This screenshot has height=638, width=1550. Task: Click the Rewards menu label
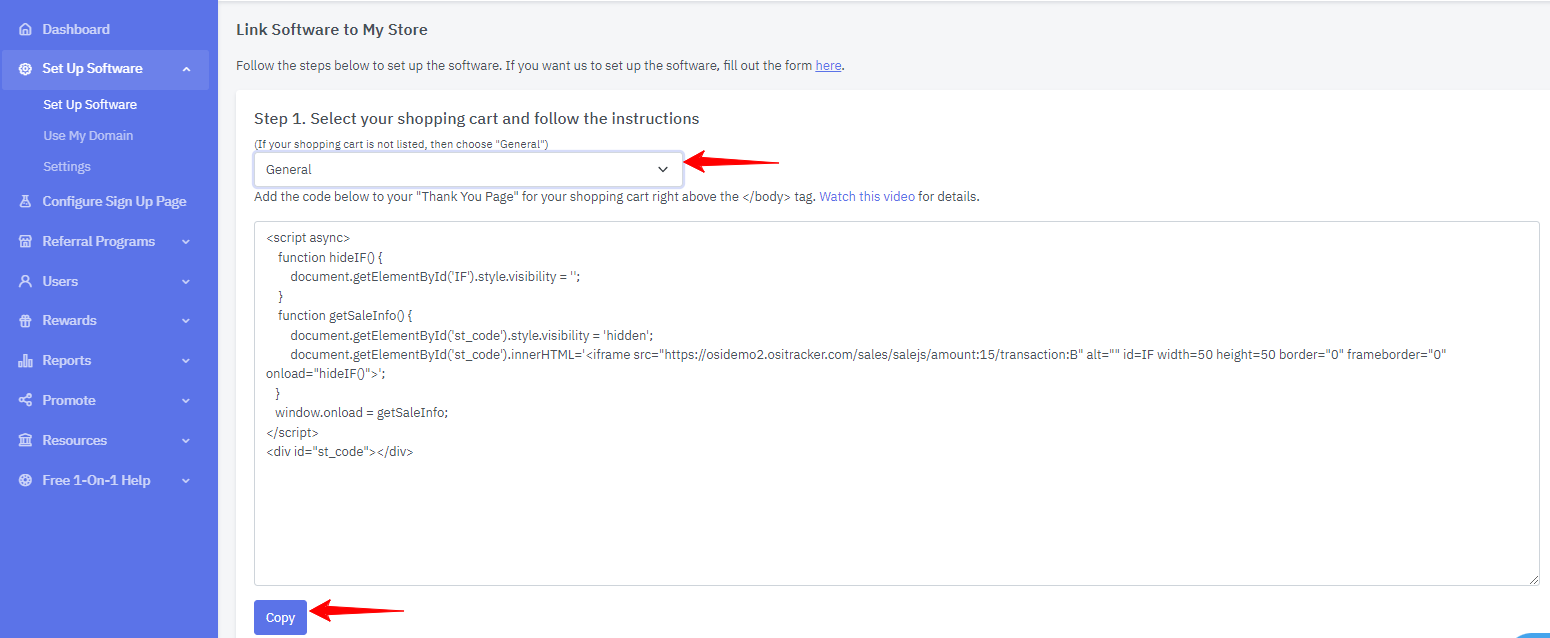(69, 321)
